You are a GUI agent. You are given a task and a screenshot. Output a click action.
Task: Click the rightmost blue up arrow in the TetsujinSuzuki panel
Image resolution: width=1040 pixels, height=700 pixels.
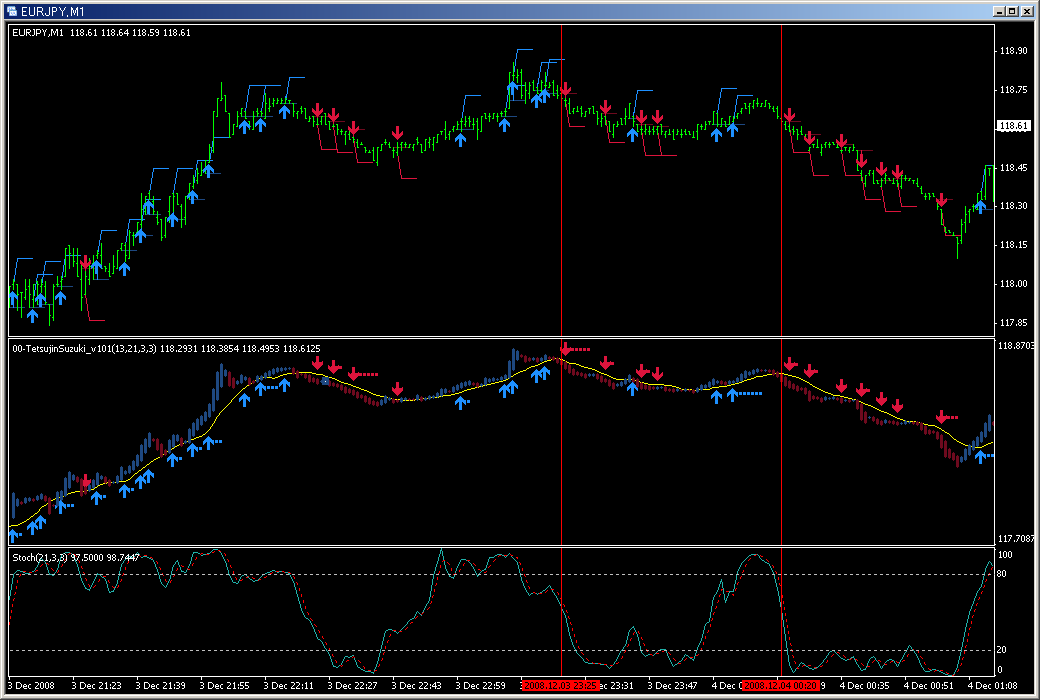tap(980, 456)
